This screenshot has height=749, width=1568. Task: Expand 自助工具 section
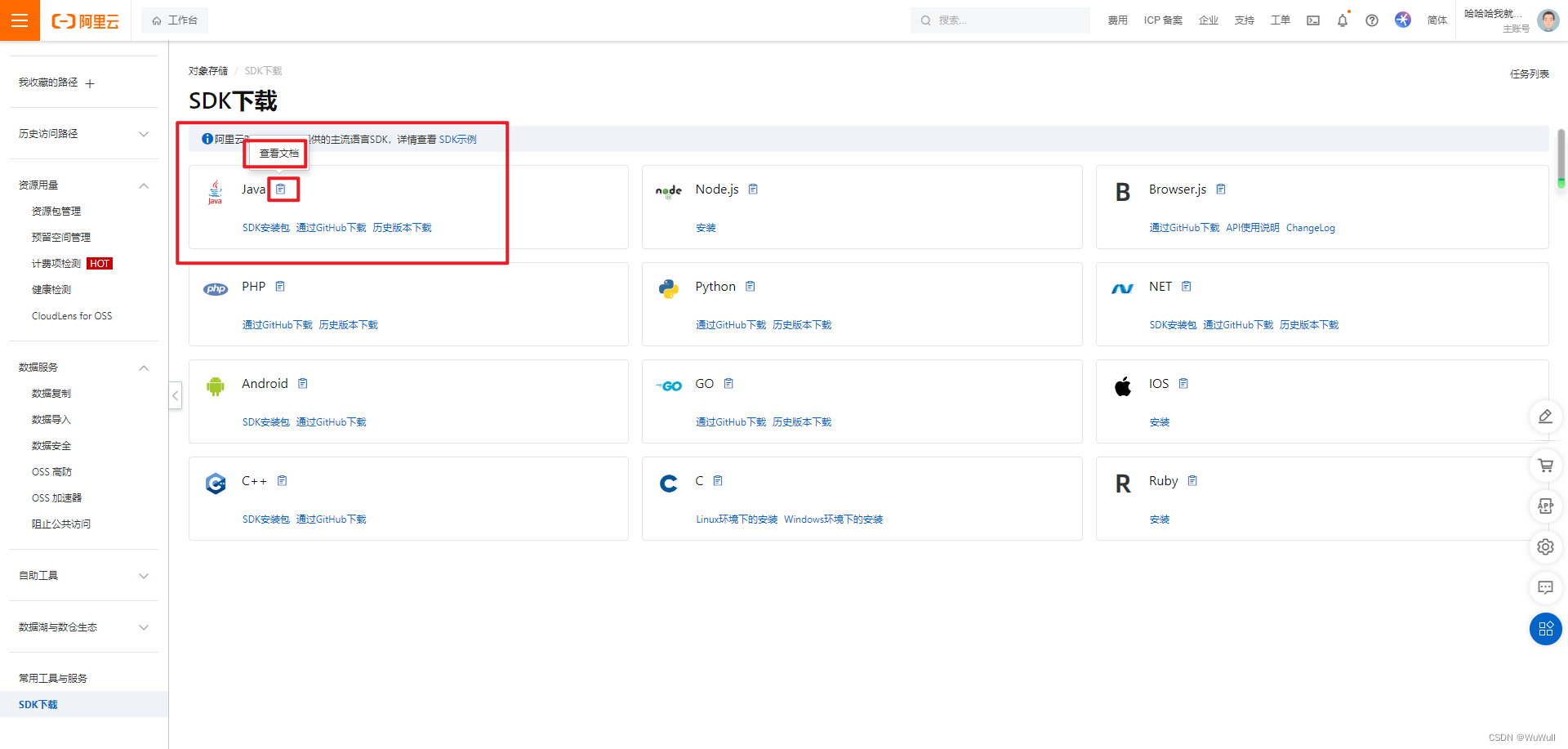click(144, 576)
